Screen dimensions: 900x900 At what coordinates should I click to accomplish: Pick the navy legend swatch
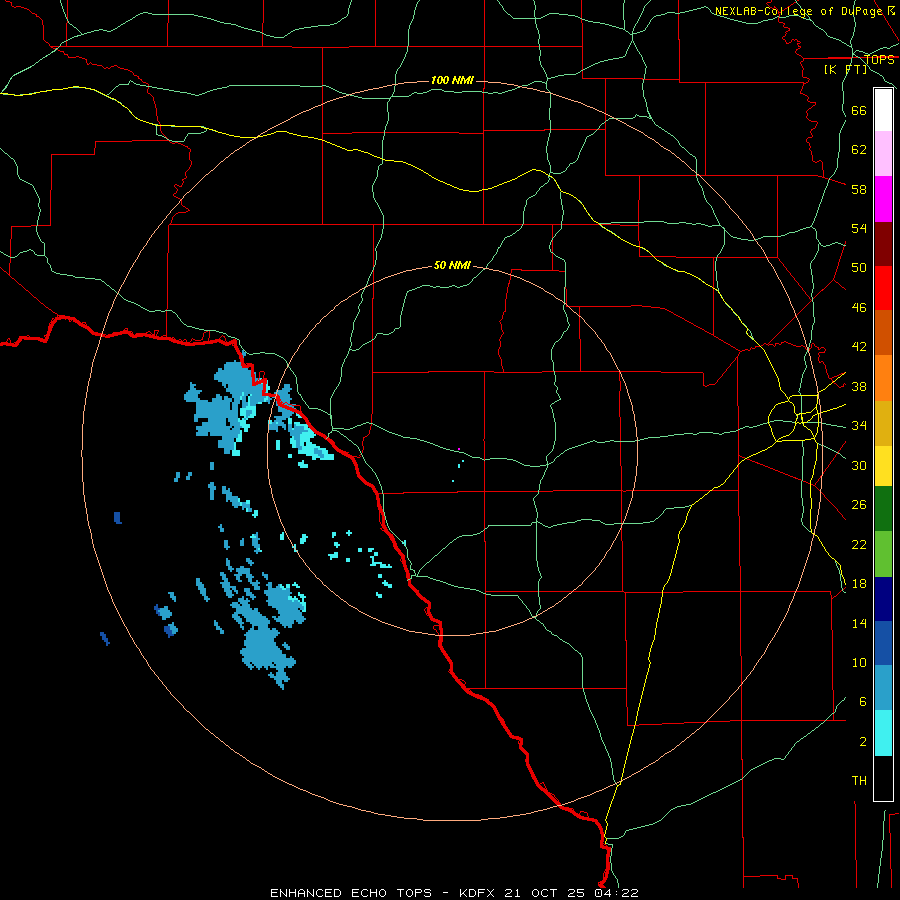pos(883,599)
